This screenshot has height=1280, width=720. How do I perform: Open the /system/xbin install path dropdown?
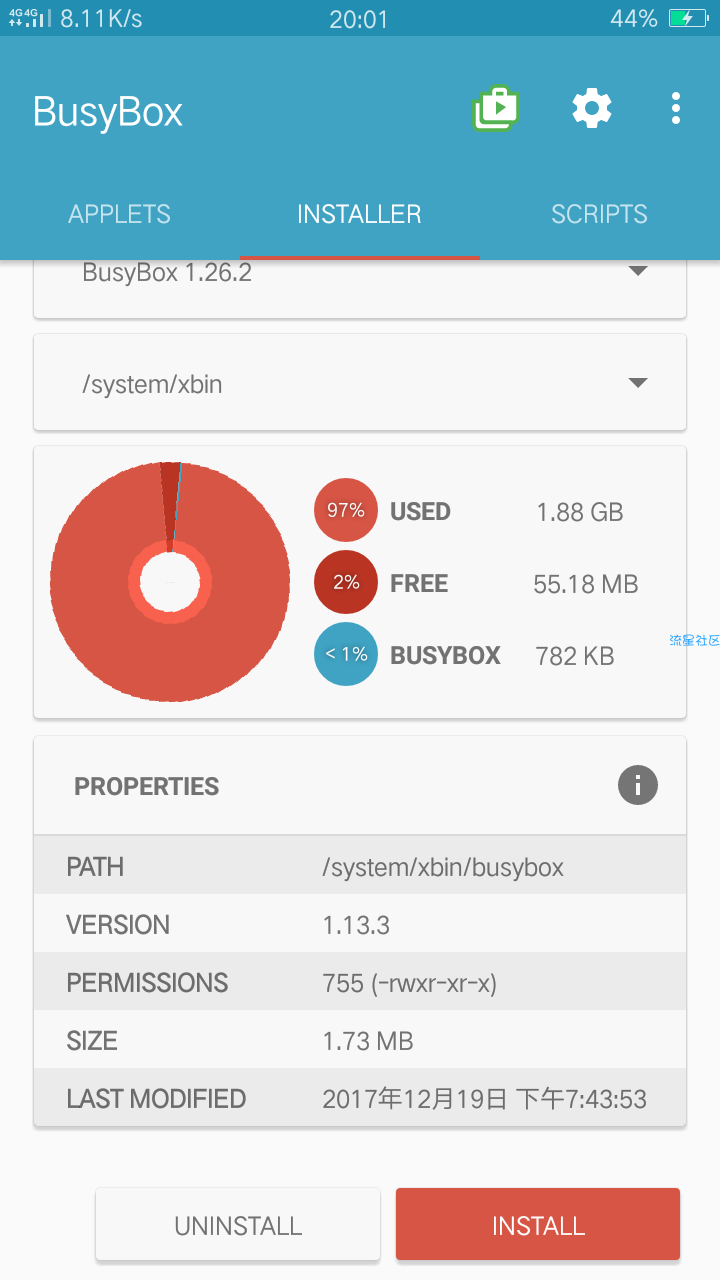point(360,383)
